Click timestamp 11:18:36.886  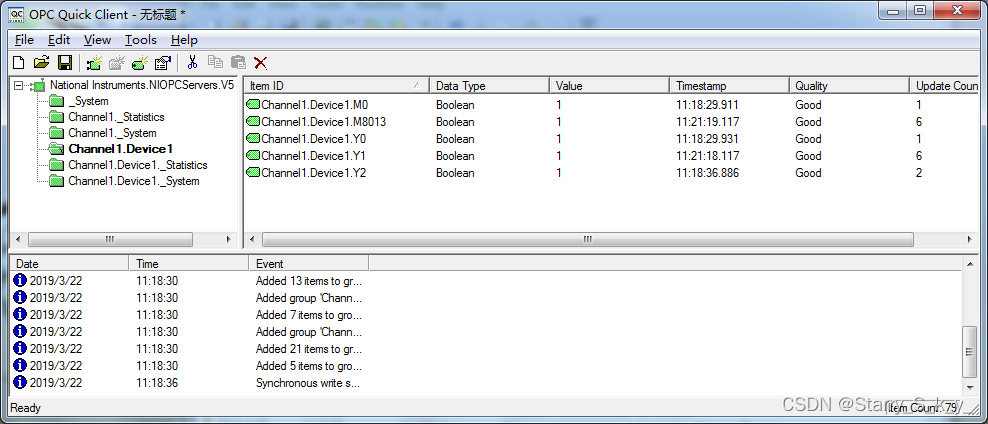(x=708, y=173)
